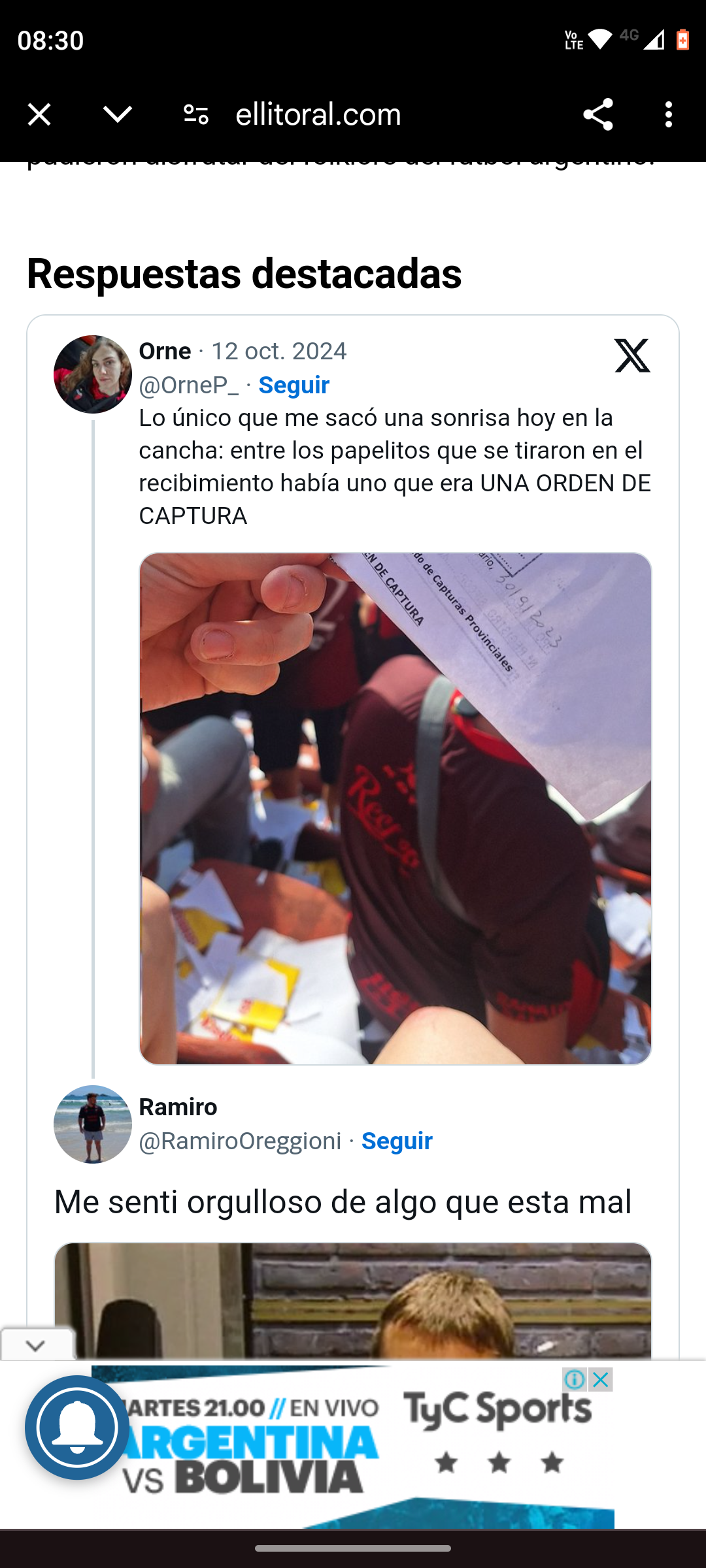Open the @RamiroOreggioni handle
This screenshot has width=706, height=1568.
tap(241, 1141)
